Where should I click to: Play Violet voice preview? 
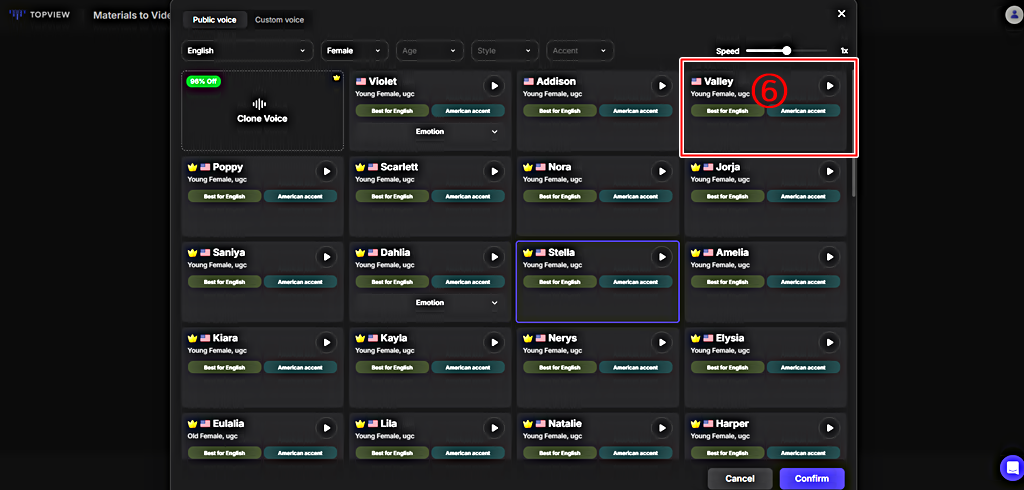(494, 86)
